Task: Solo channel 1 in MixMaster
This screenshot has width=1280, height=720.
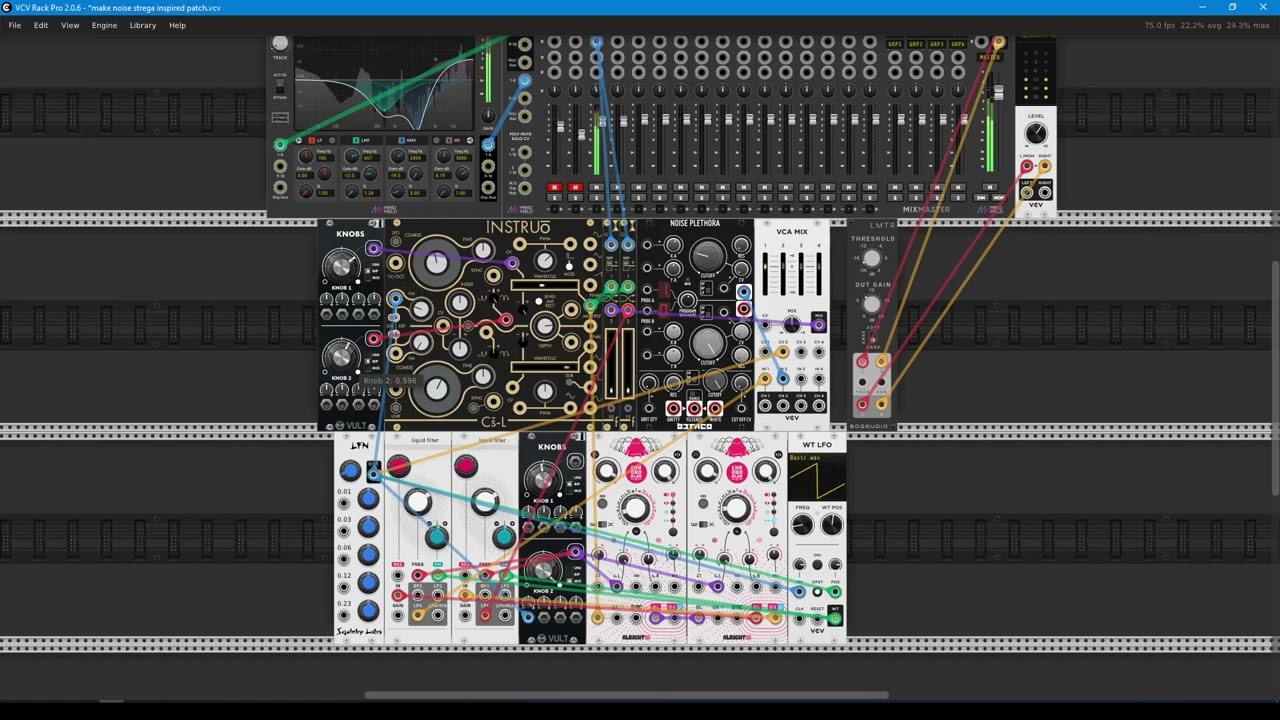Action: click(554, 198)
